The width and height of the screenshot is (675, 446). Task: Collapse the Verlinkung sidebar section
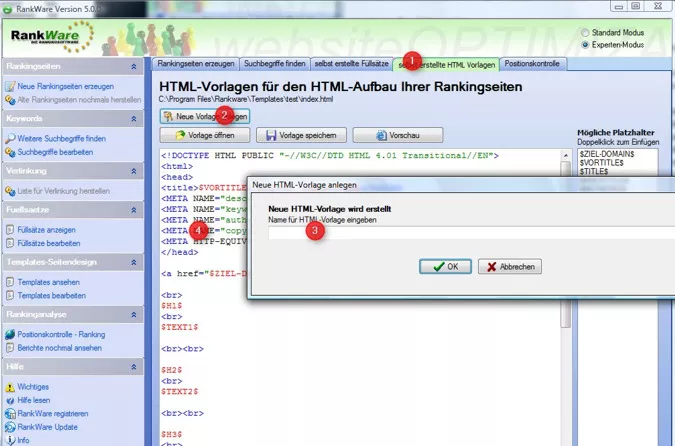coord(133,171)
